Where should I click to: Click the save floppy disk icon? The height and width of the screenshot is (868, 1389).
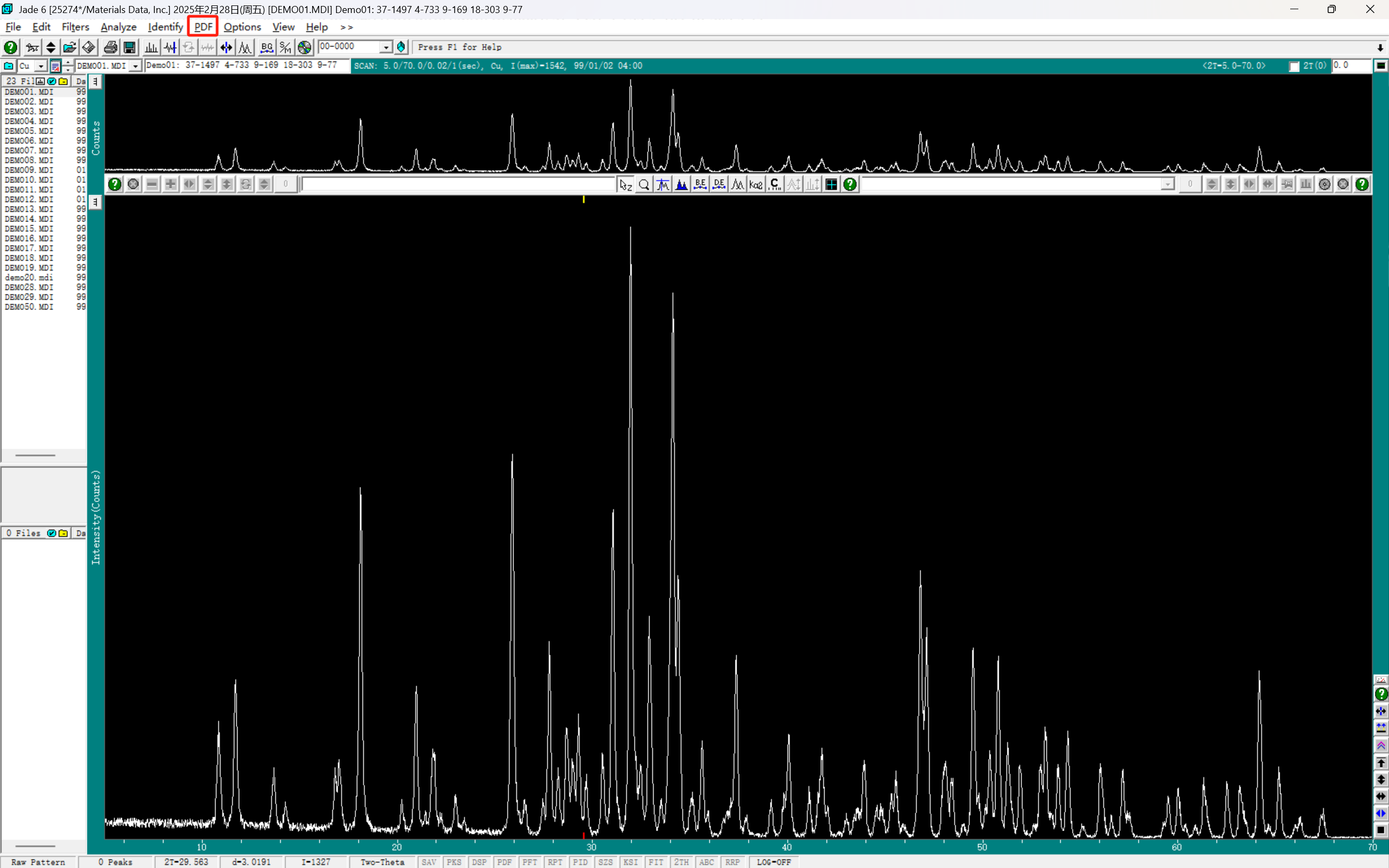pos(130,47)
